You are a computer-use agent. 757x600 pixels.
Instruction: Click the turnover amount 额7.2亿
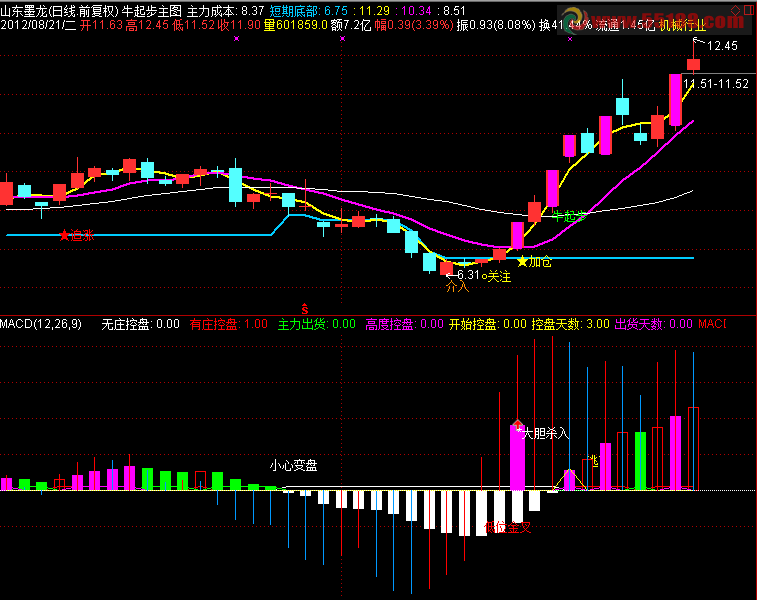pos(351,25)
